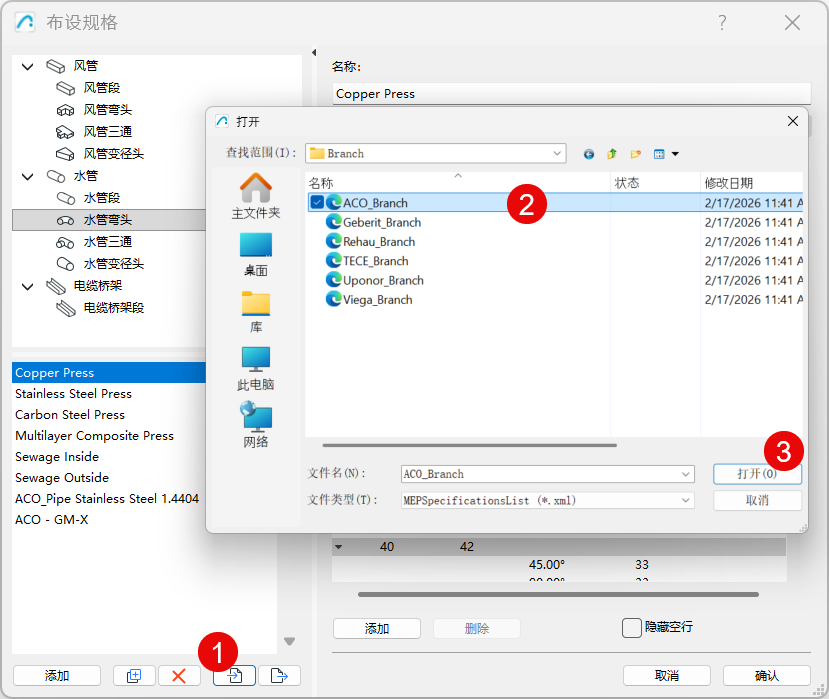Open 网络 network location
This screenshot has width=829, height=699.
tap(256, 425)
